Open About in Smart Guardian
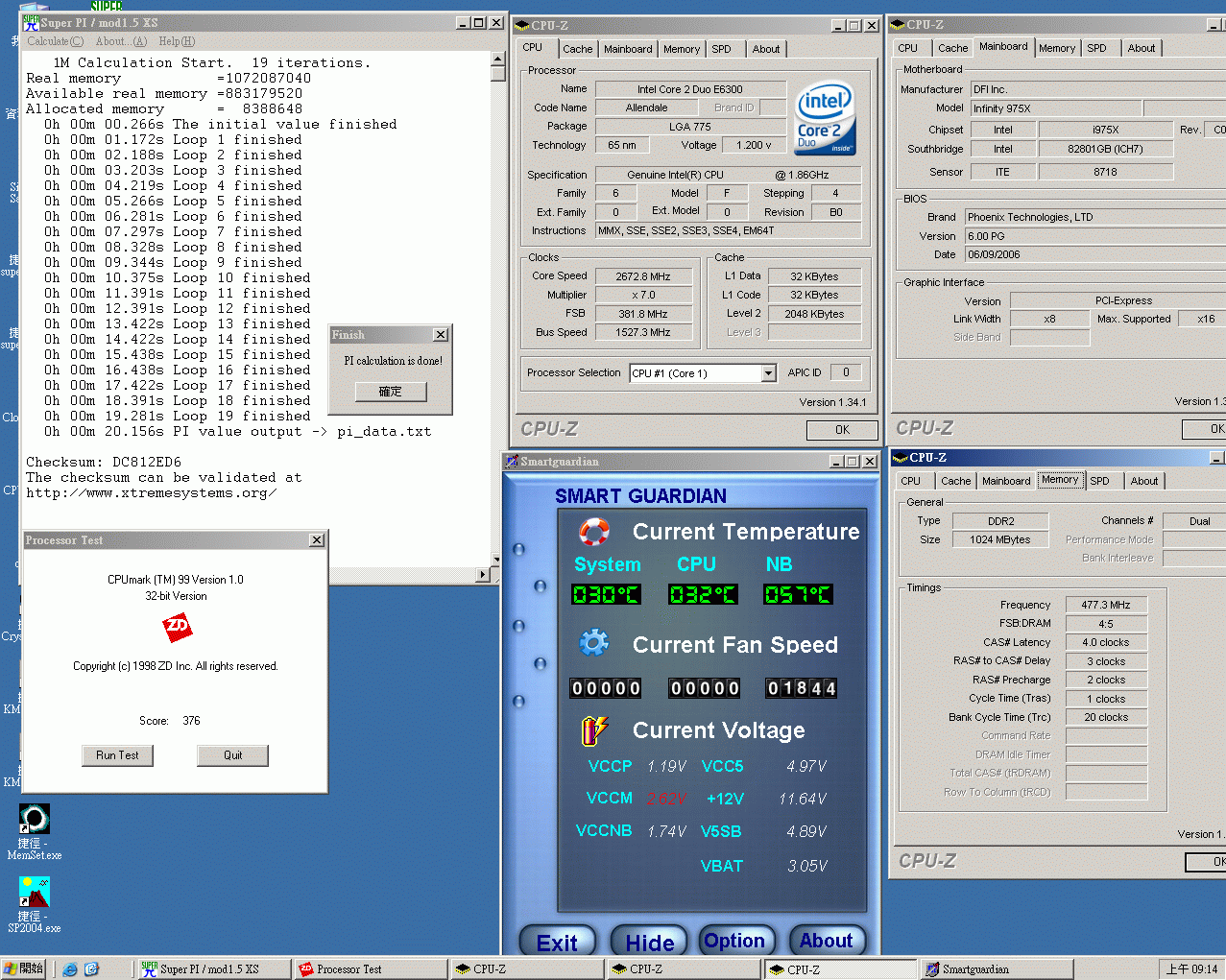The image size is (1226, 980). pos(827,941)
